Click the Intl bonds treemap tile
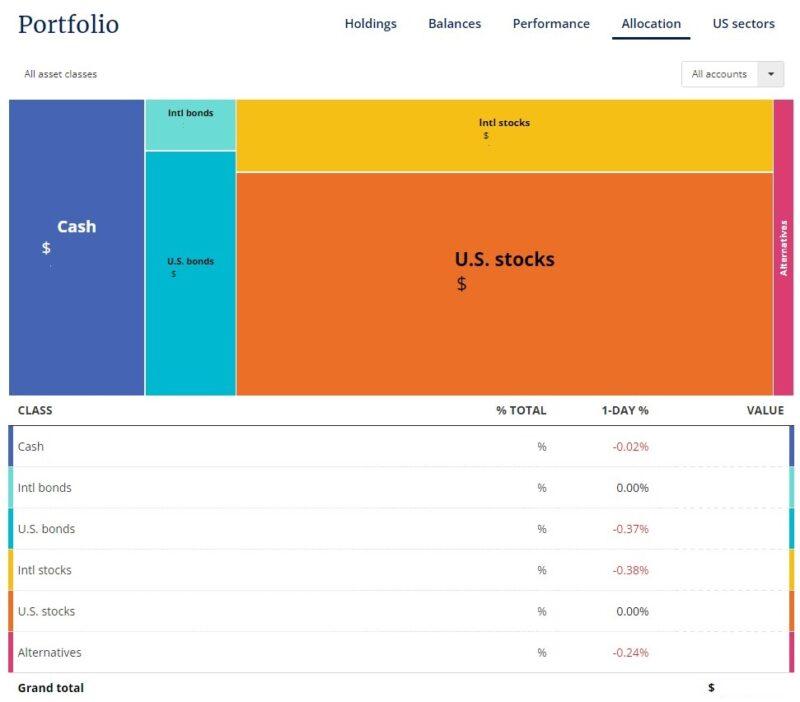800x702 pixels. 190,125
